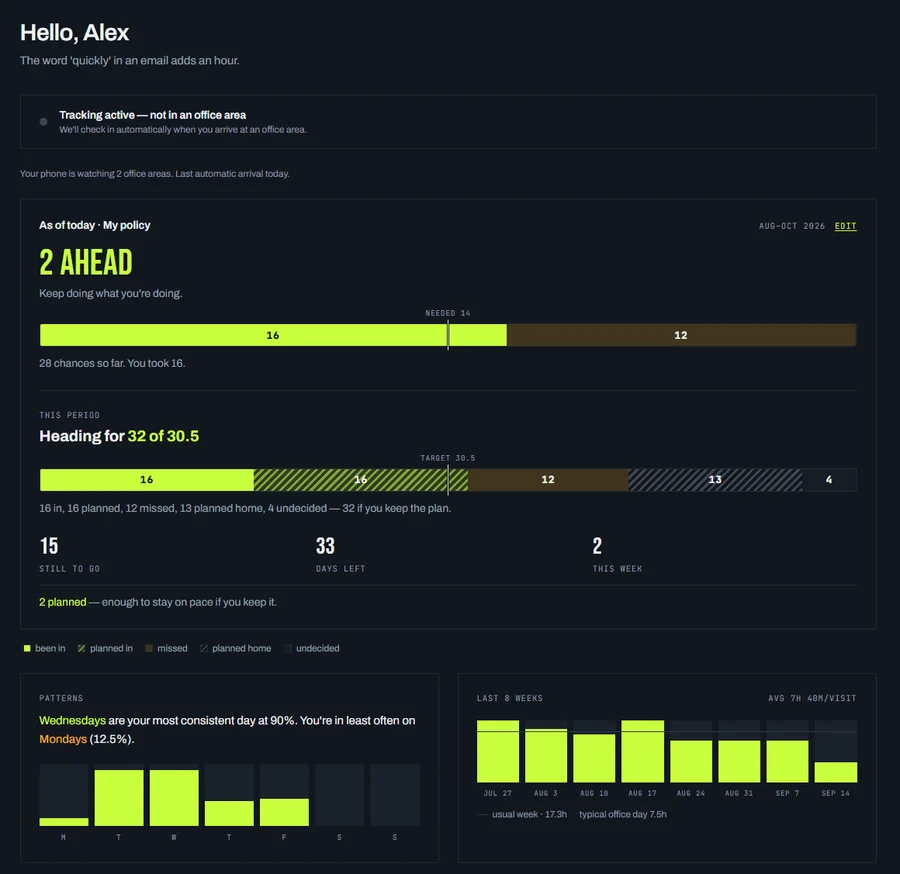The image size is (900, 874).
Task: Click 'PATTERNS' panel title
Action: [61, 698]
